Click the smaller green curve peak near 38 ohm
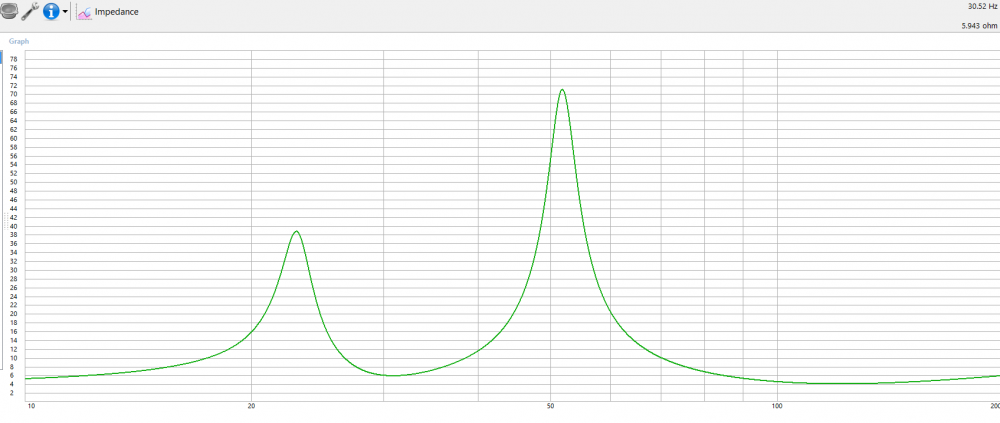The width and height of the screenshot is (1000, 423). [296, 232]
